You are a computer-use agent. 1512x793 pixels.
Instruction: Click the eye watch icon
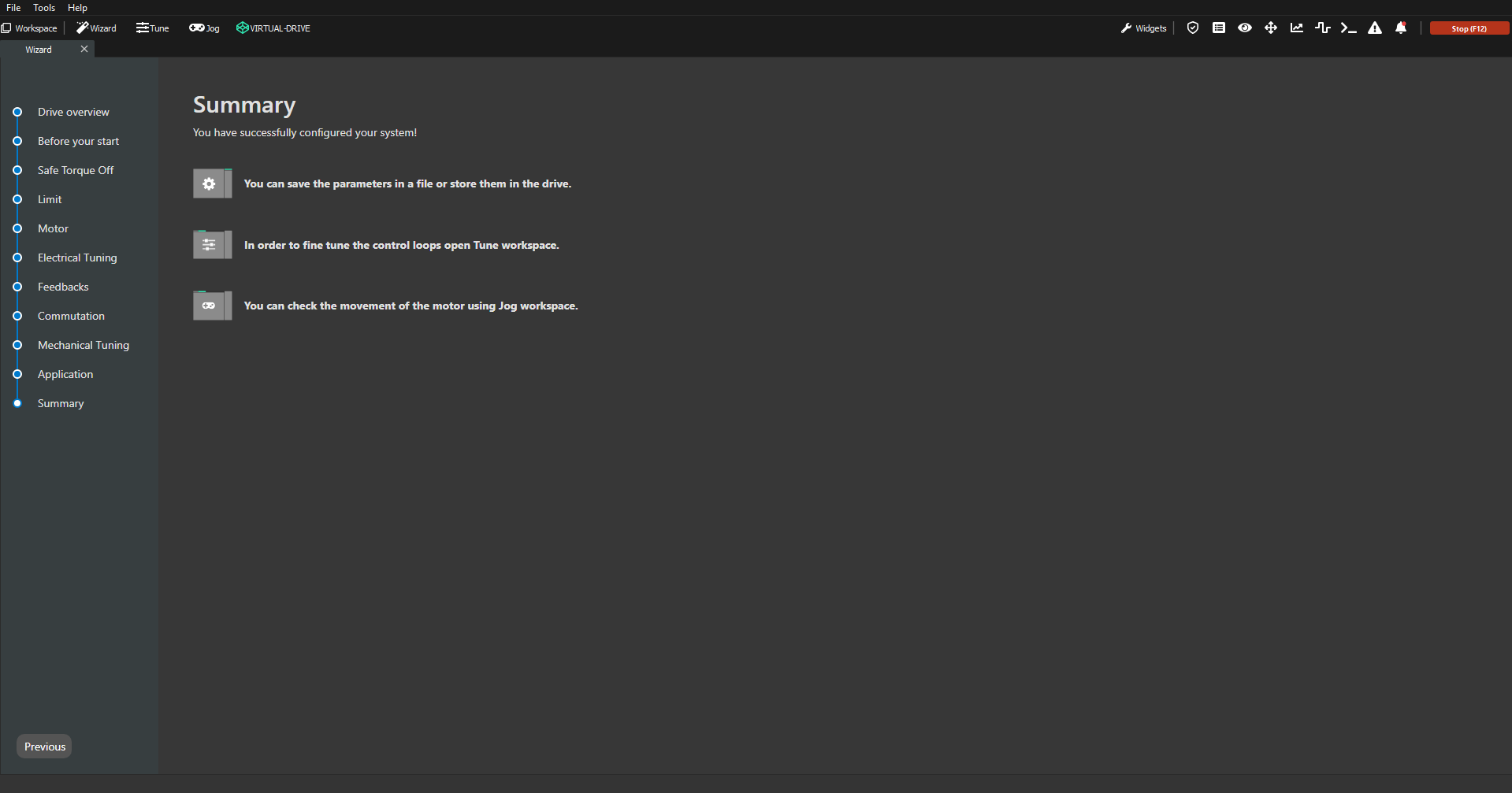(1245, 28)
